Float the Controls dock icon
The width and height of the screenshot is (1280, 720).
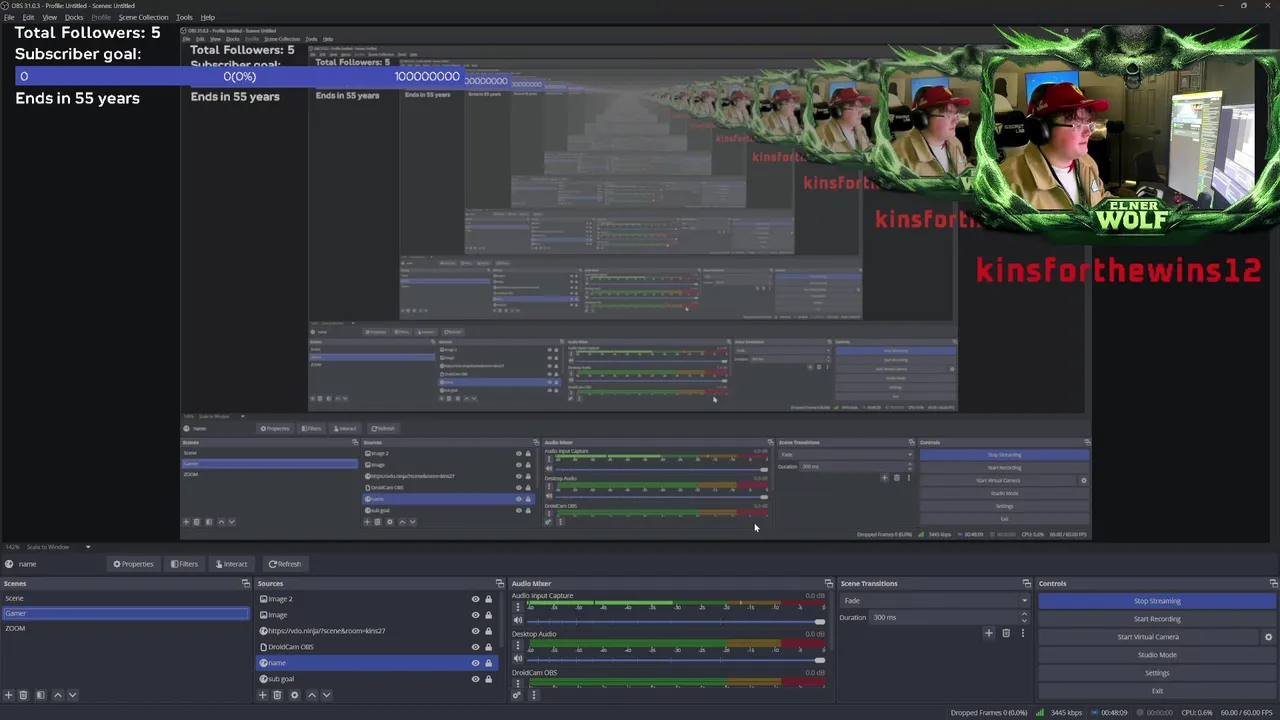coord(1273,583)
